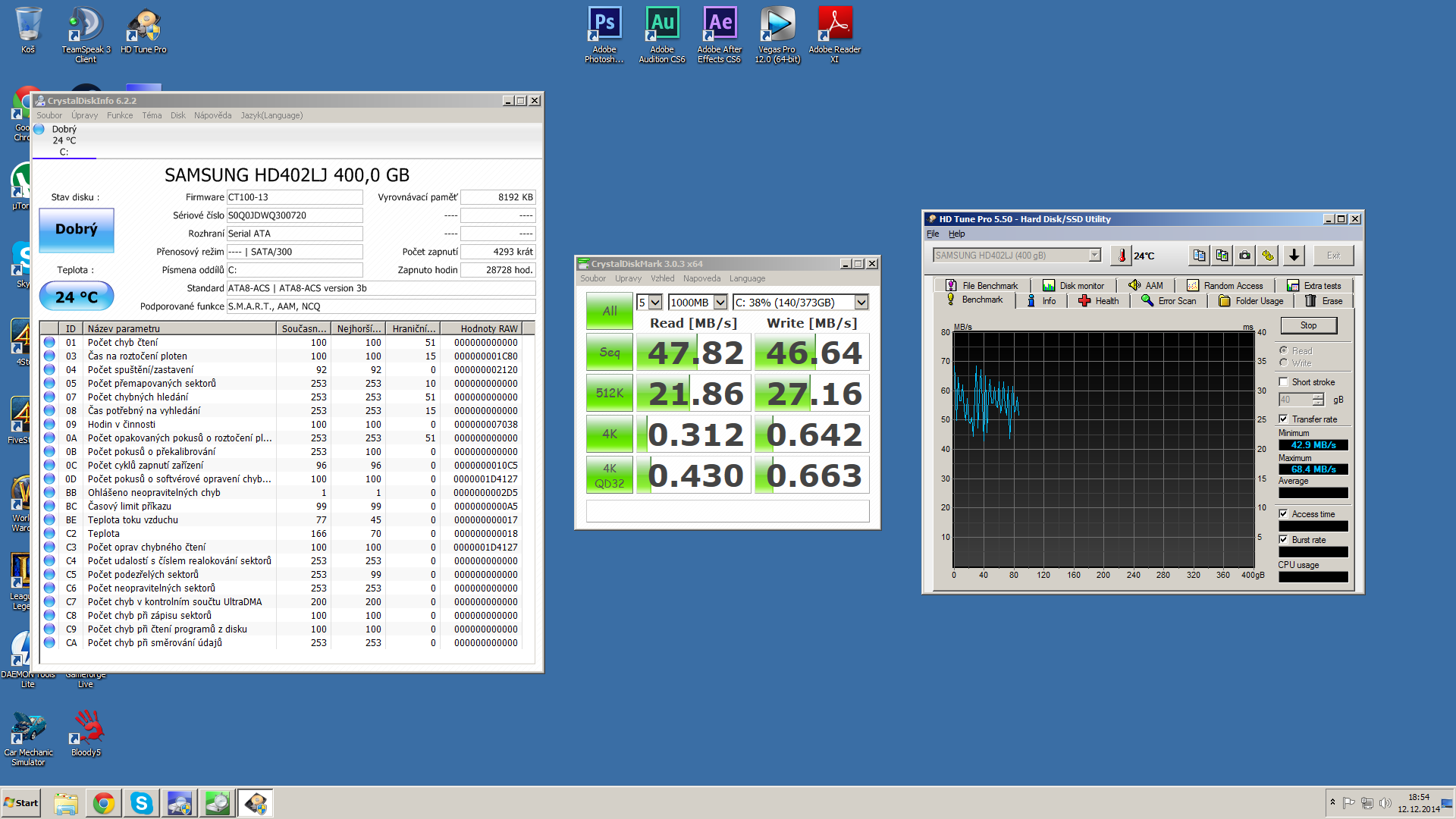Screen dimensions: 1456x819
Task: Select the Write radio button
Action: (1283, 363)
